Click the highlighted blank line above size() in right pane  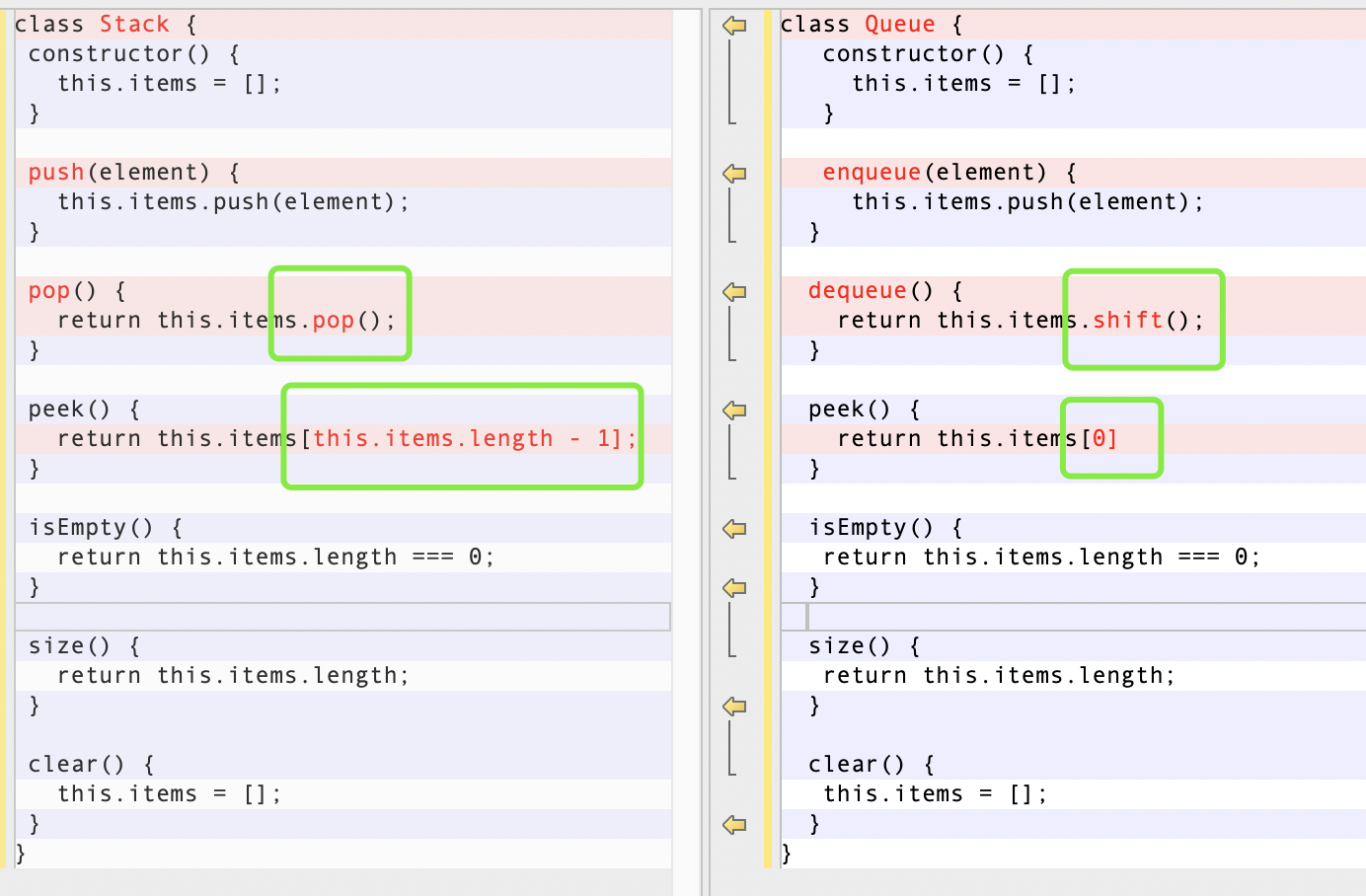click(x=1073, y=617)
